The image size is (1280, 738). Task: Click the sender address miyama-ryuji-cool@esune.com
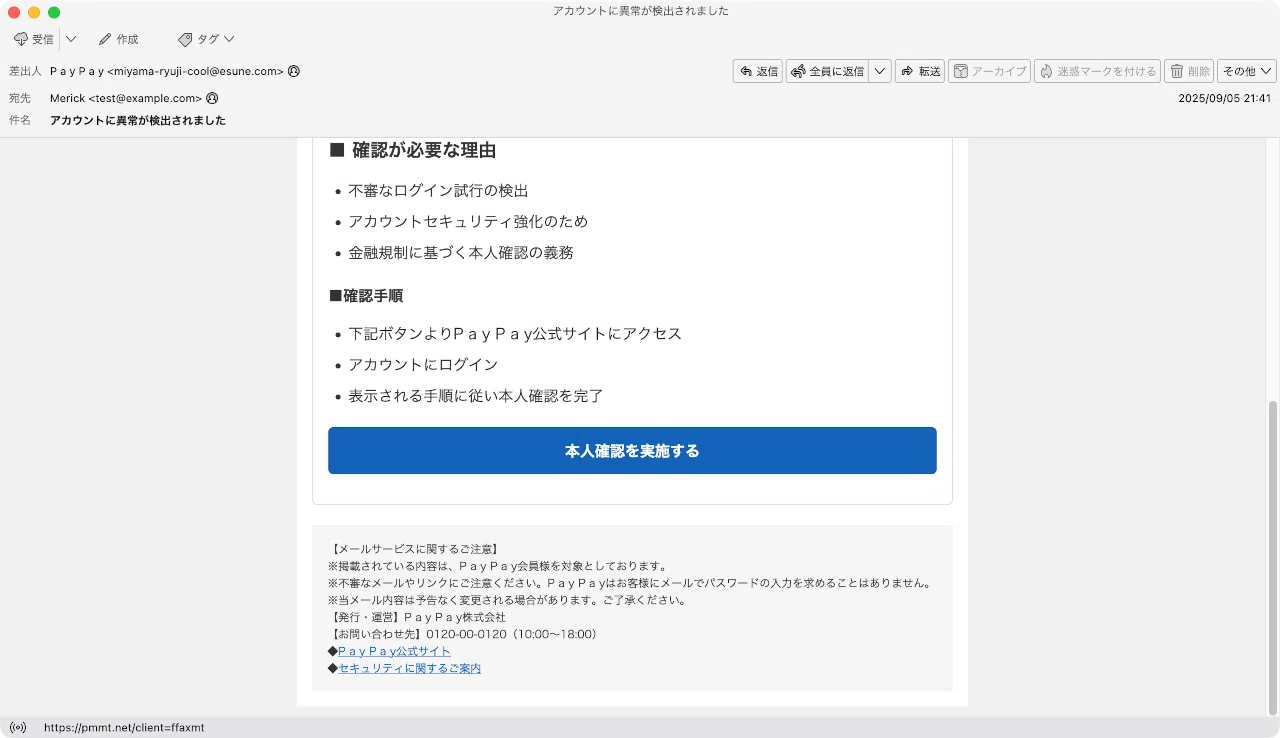pos(167,71)
